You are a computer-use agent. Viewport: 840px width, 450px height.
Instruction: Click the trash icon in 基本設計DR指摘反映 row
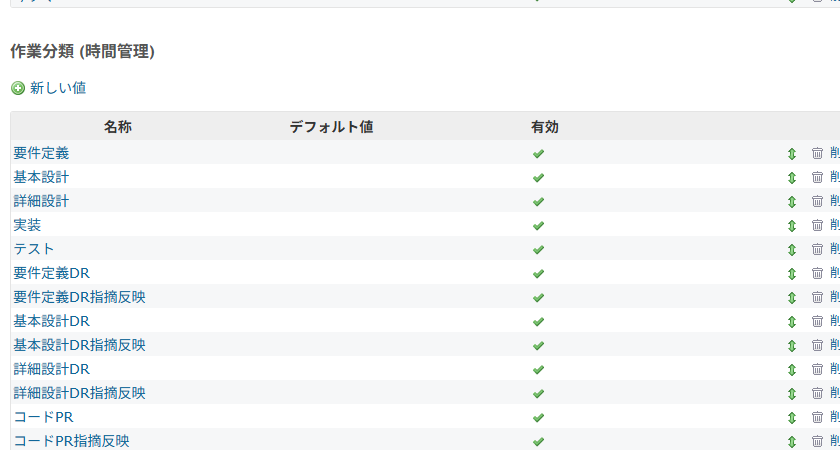point(817,345)
